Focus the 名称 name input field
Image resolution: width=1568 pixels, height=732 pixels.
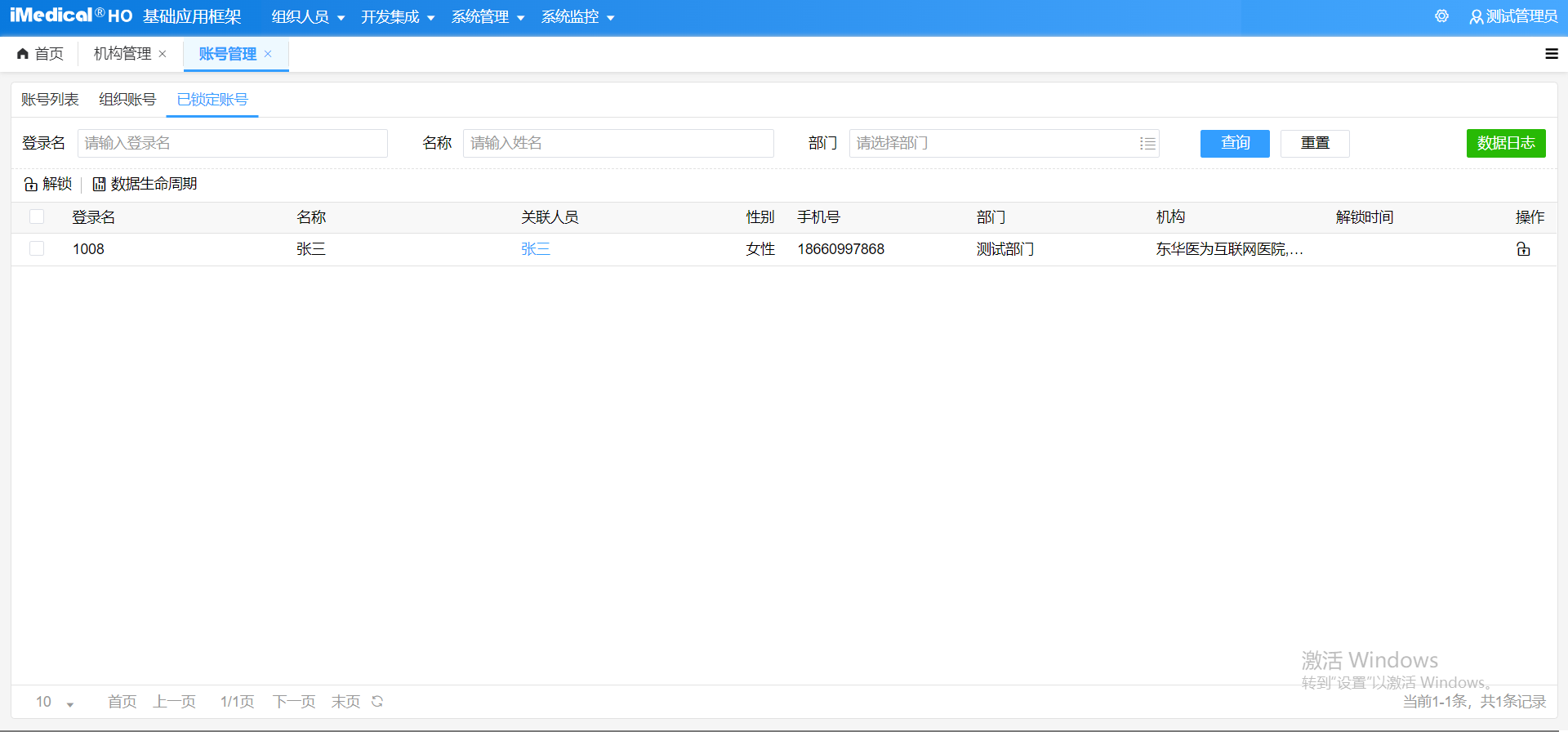[x=618, y=144]
